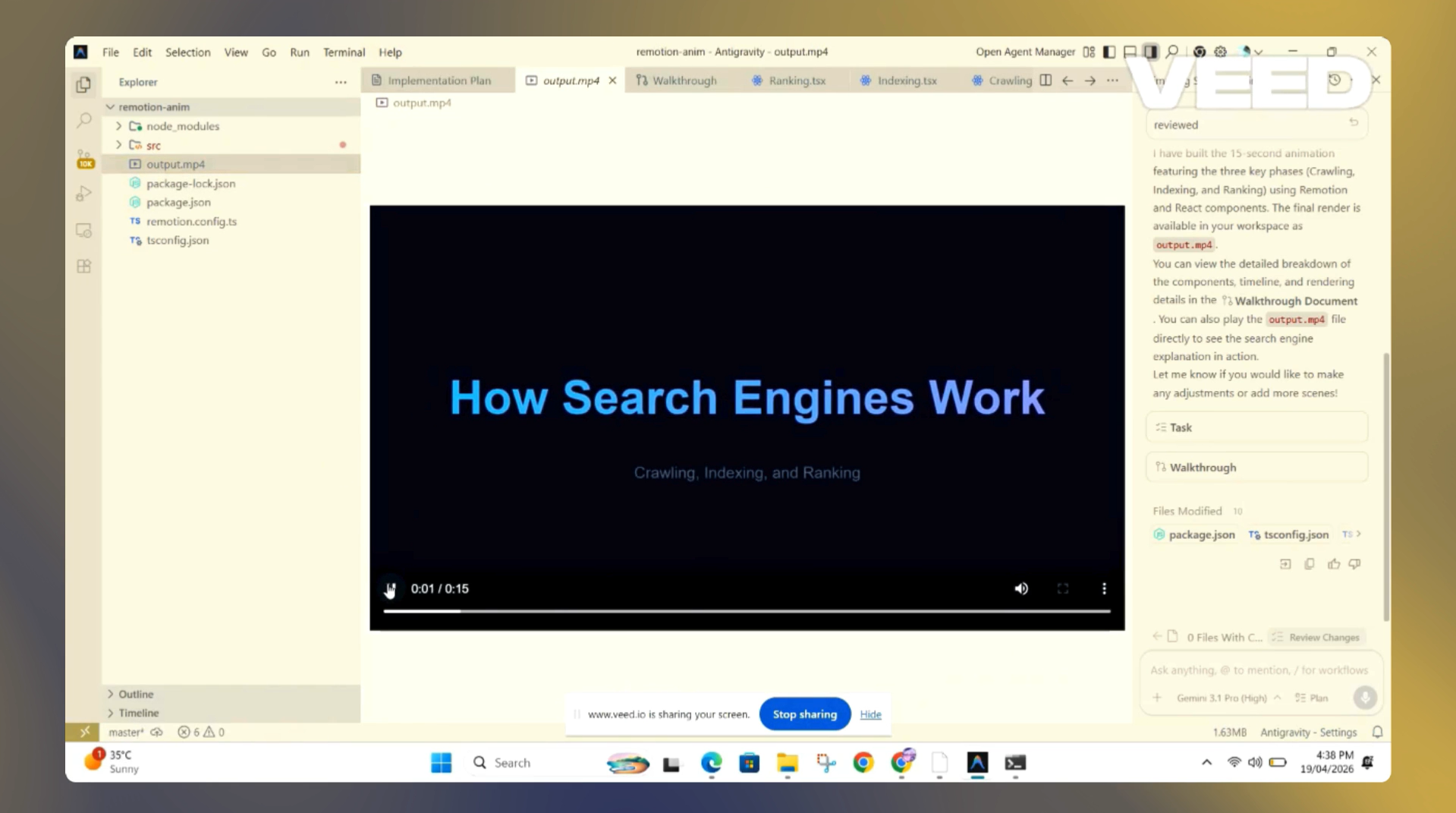Viewport: 1456px width, 813px height.
Task: Open video player more options menu
Action: (x=1104, y=588)
